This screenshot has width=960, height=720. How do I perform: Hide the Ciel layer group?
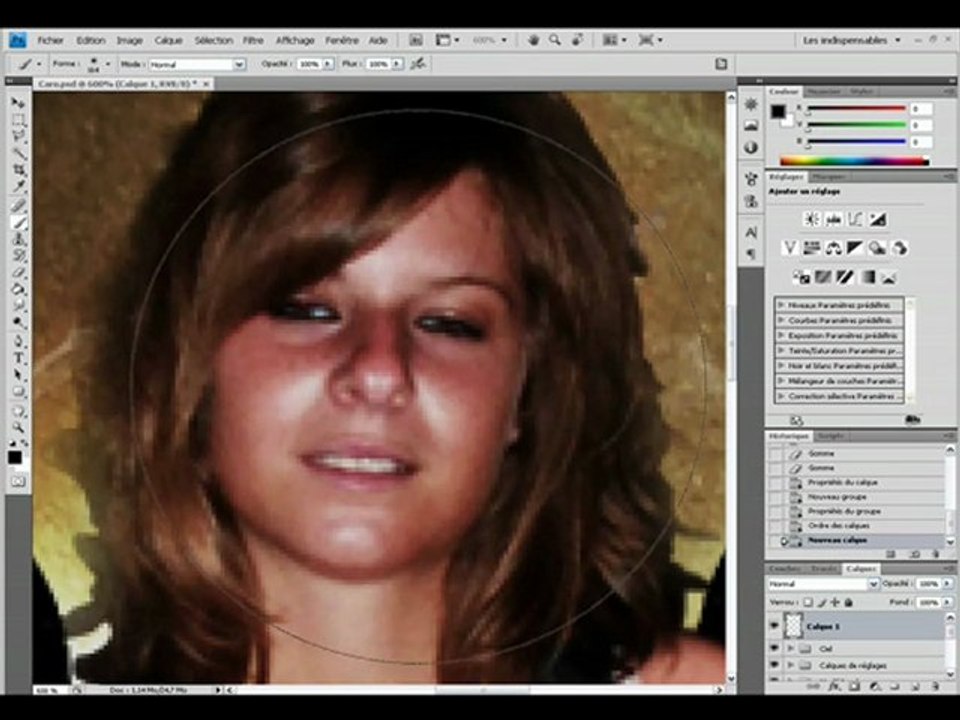pos(774,648)
